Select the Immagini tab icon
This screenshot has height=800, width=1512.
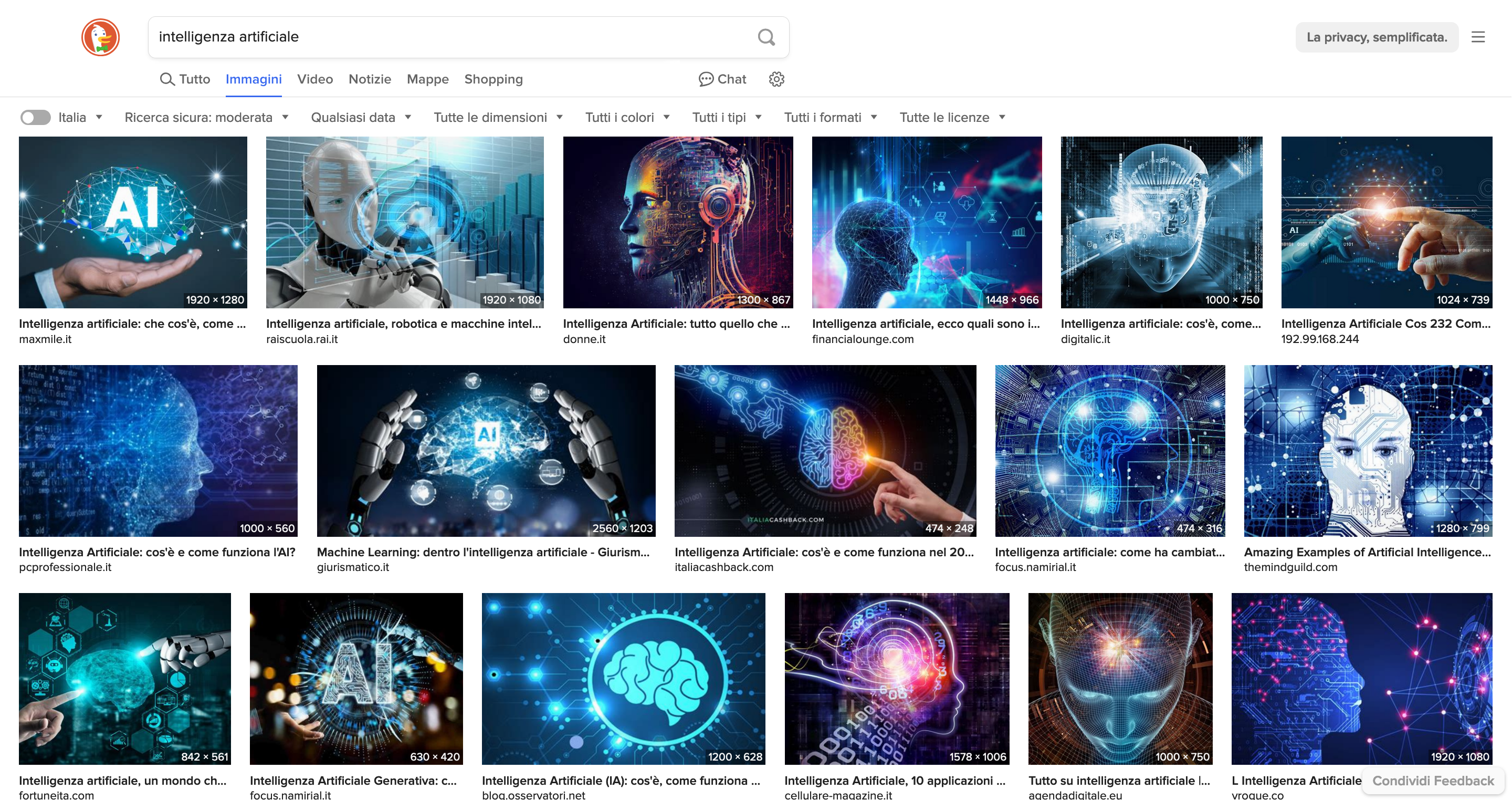(253, 79)
